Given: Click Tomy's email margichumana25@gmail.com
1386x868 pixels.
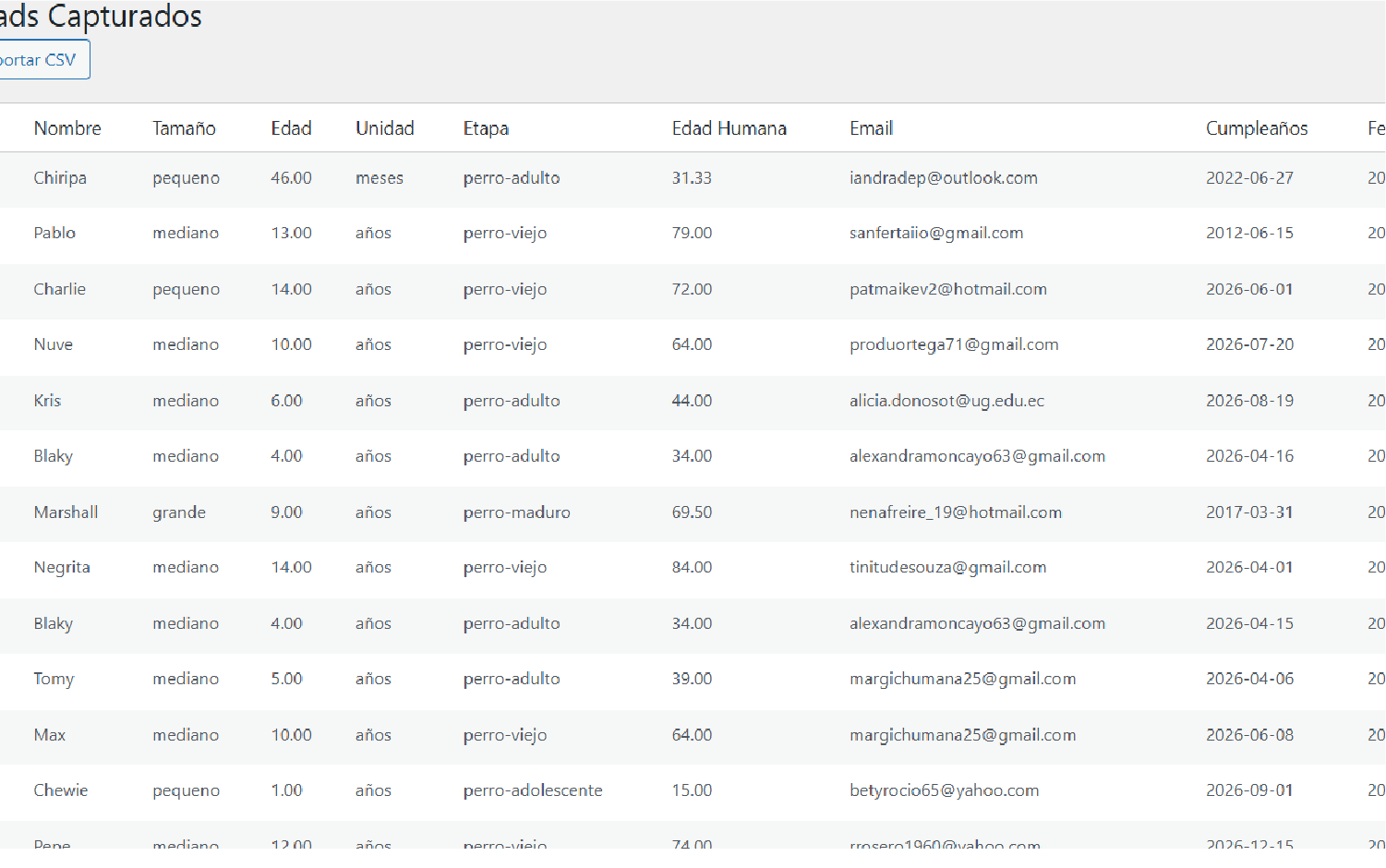Looking at the screenshot, I should pos(962,679).
